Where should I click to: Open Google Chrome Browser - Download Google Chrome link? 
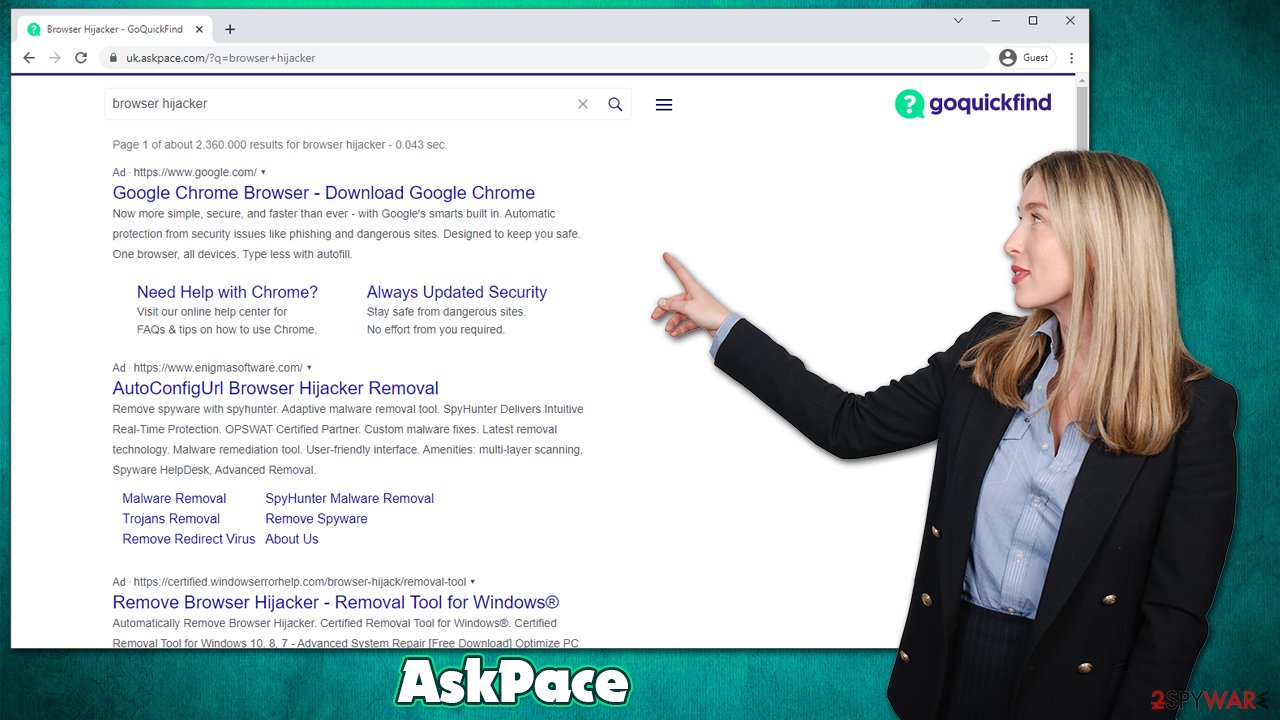[x=324, y=193]
